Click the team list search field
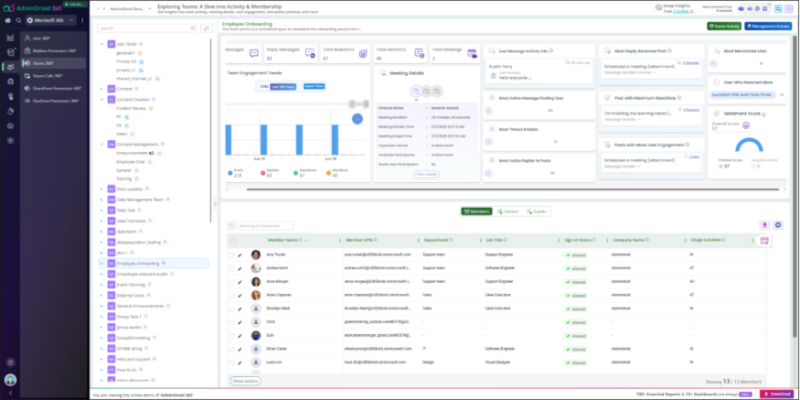The image size is (800, 400). pos(147,29)
